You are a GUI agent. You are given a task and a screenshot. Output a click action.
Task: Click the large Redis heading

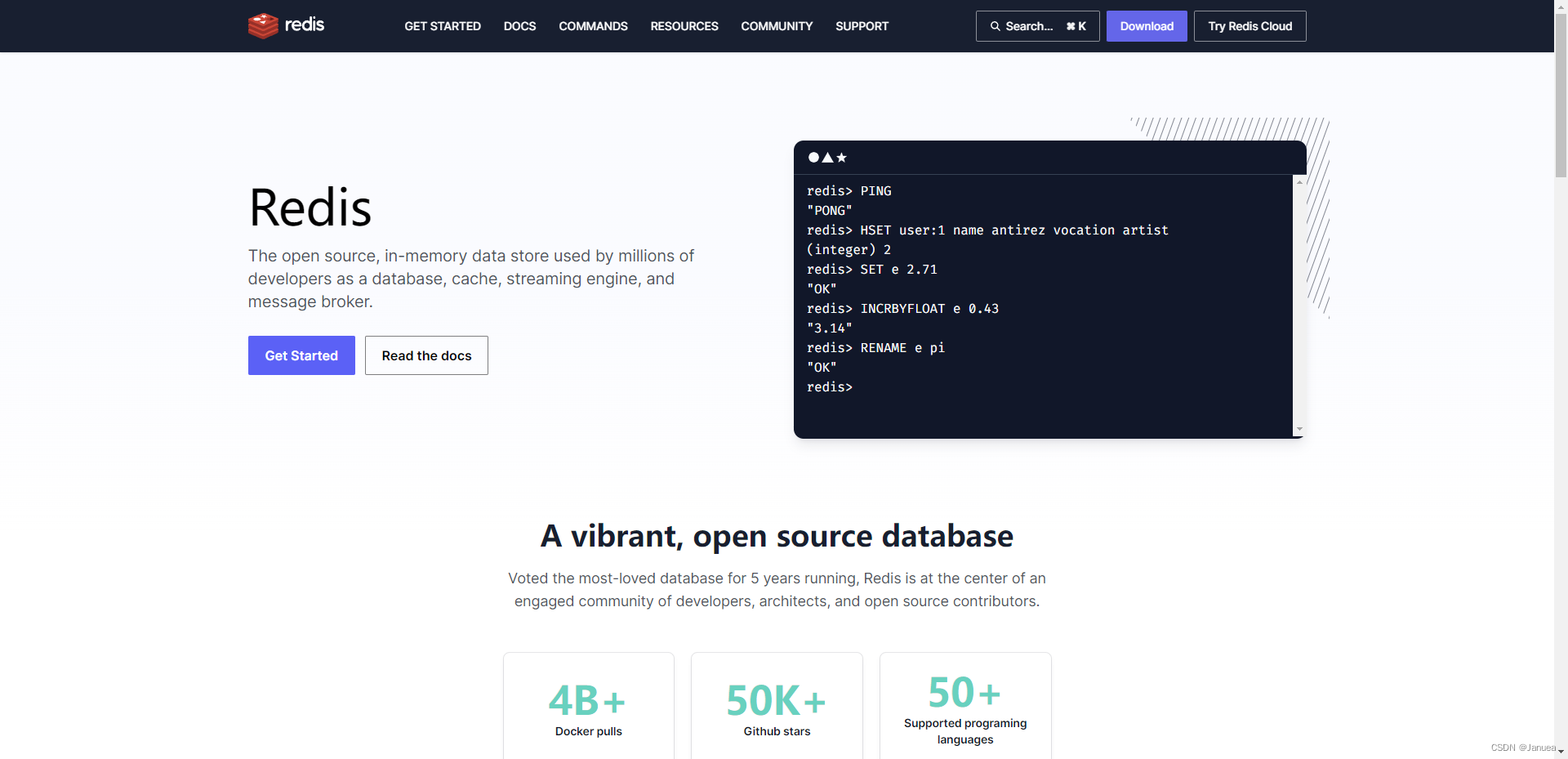[310, 208]
